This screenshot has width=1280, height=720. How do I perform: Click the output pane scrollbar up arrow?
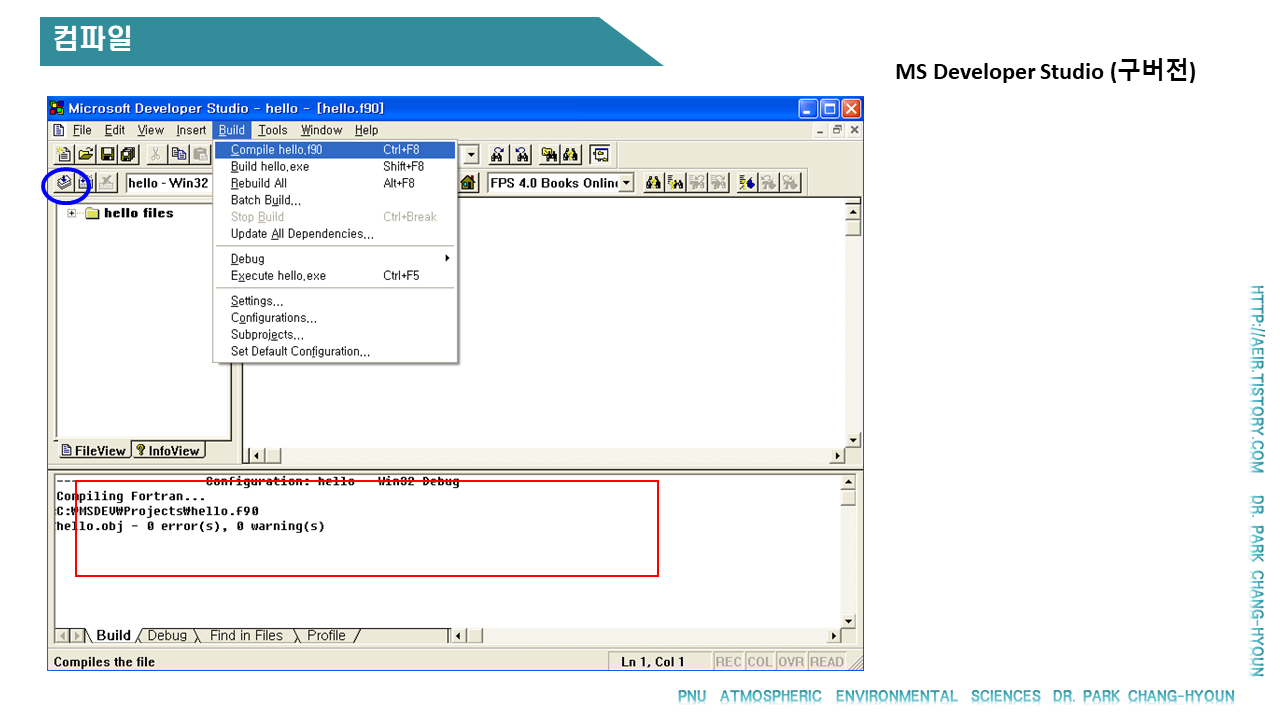(x=848, y=483)
